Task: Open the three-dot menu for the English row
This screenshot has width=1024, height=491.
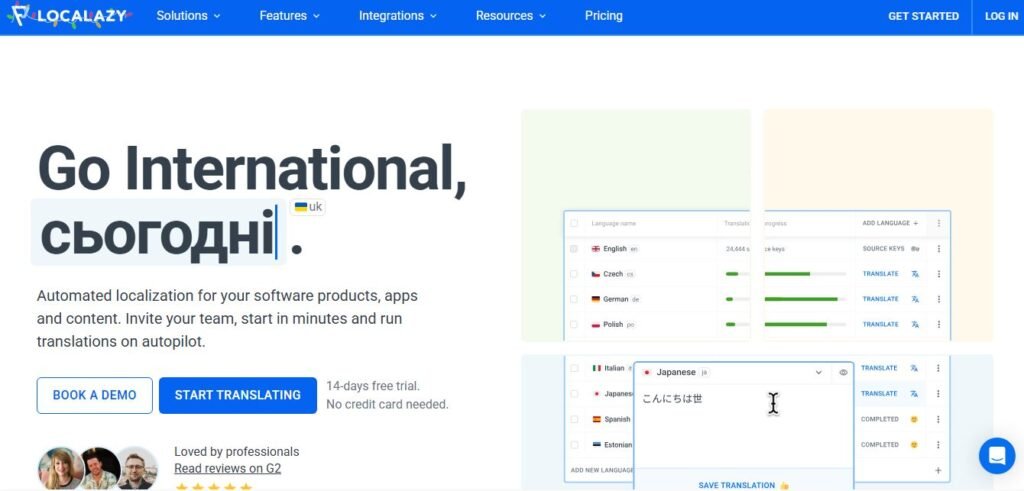Action: pos(938,248)
